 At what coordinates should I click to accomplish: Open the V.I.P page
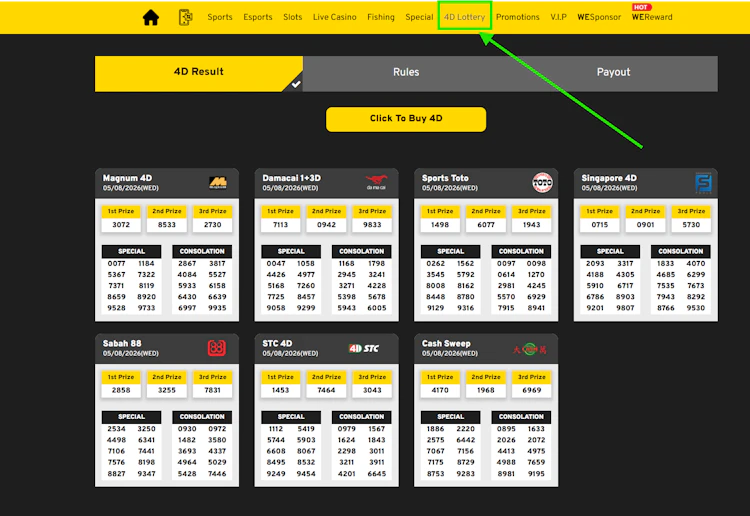click(x=558, y=17)
